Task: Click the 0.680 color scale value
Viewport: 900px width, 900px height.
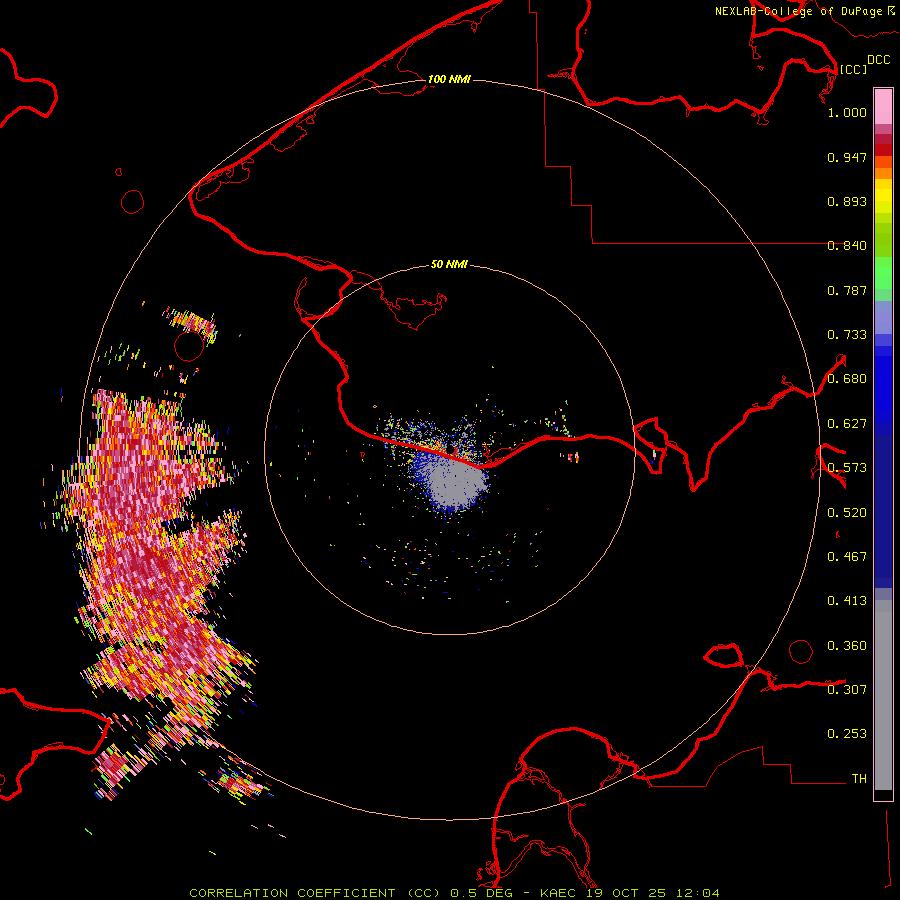Action: (x=847, y=379)
